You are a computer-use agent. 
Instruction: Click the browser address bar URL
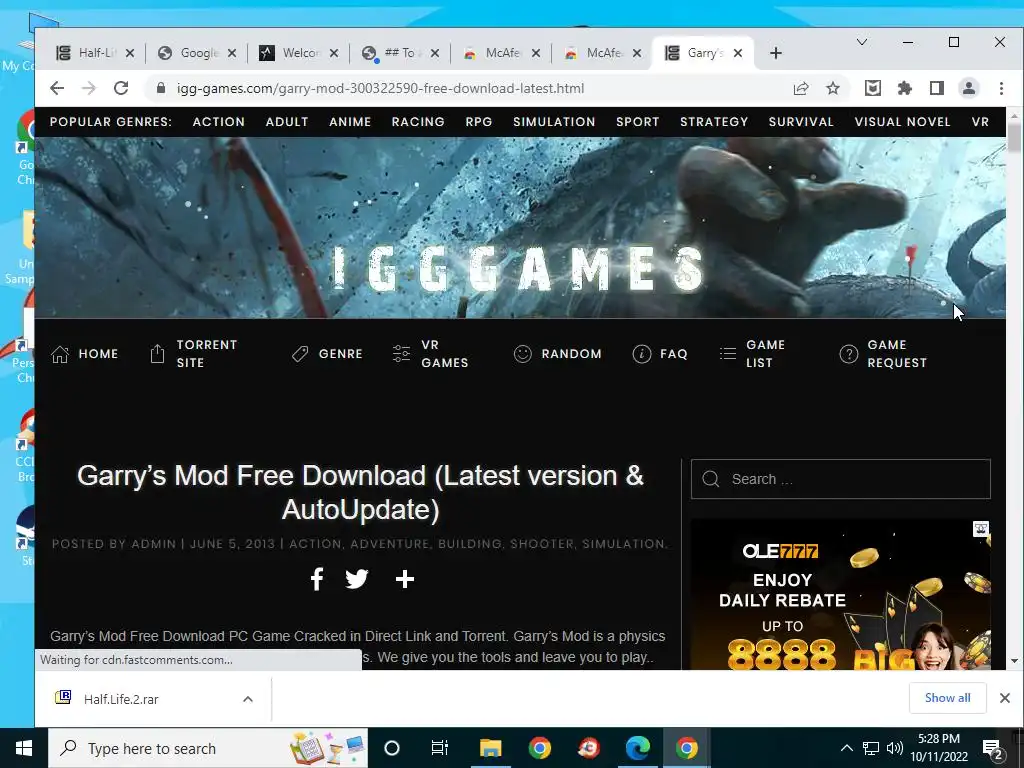pos(380,88)
